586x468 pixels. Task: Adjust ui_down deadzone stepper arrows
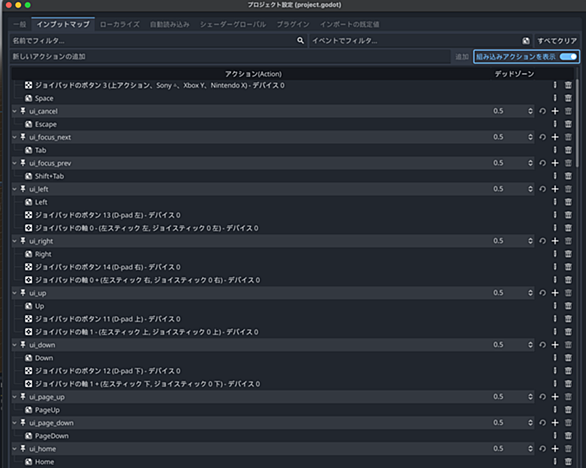(530, 345)
